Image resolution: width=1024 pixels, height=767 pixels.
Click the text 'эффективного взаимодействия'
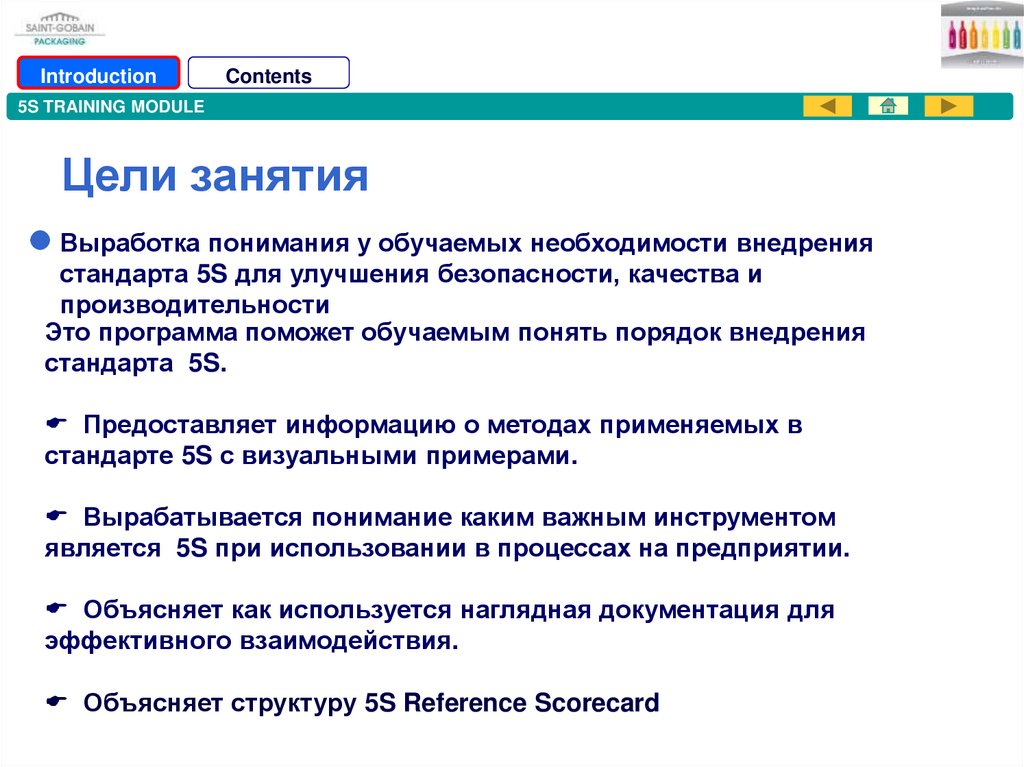click(x=251, y=641)
